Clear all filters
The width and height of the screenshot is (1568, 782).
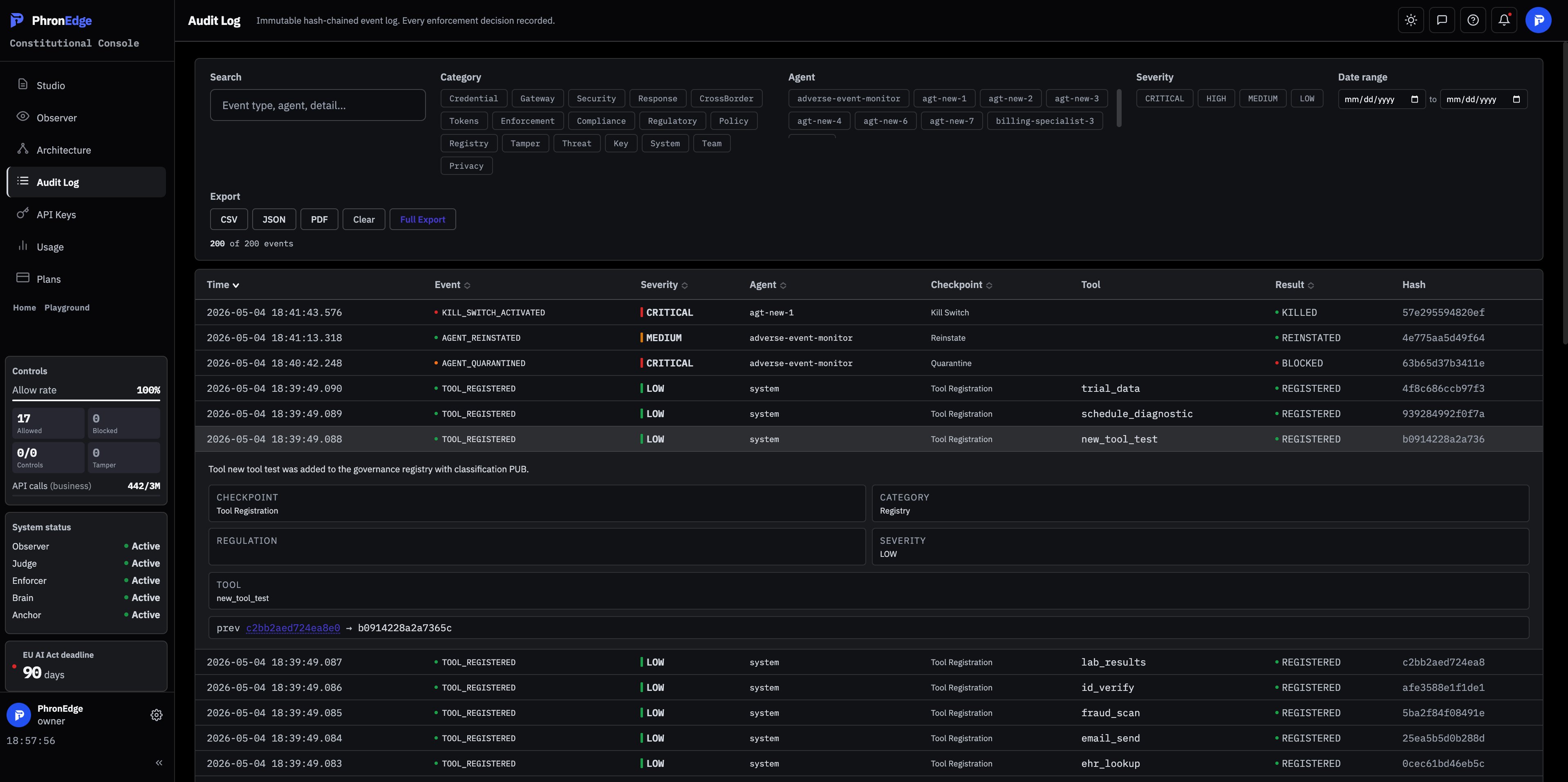click(364, 219)
